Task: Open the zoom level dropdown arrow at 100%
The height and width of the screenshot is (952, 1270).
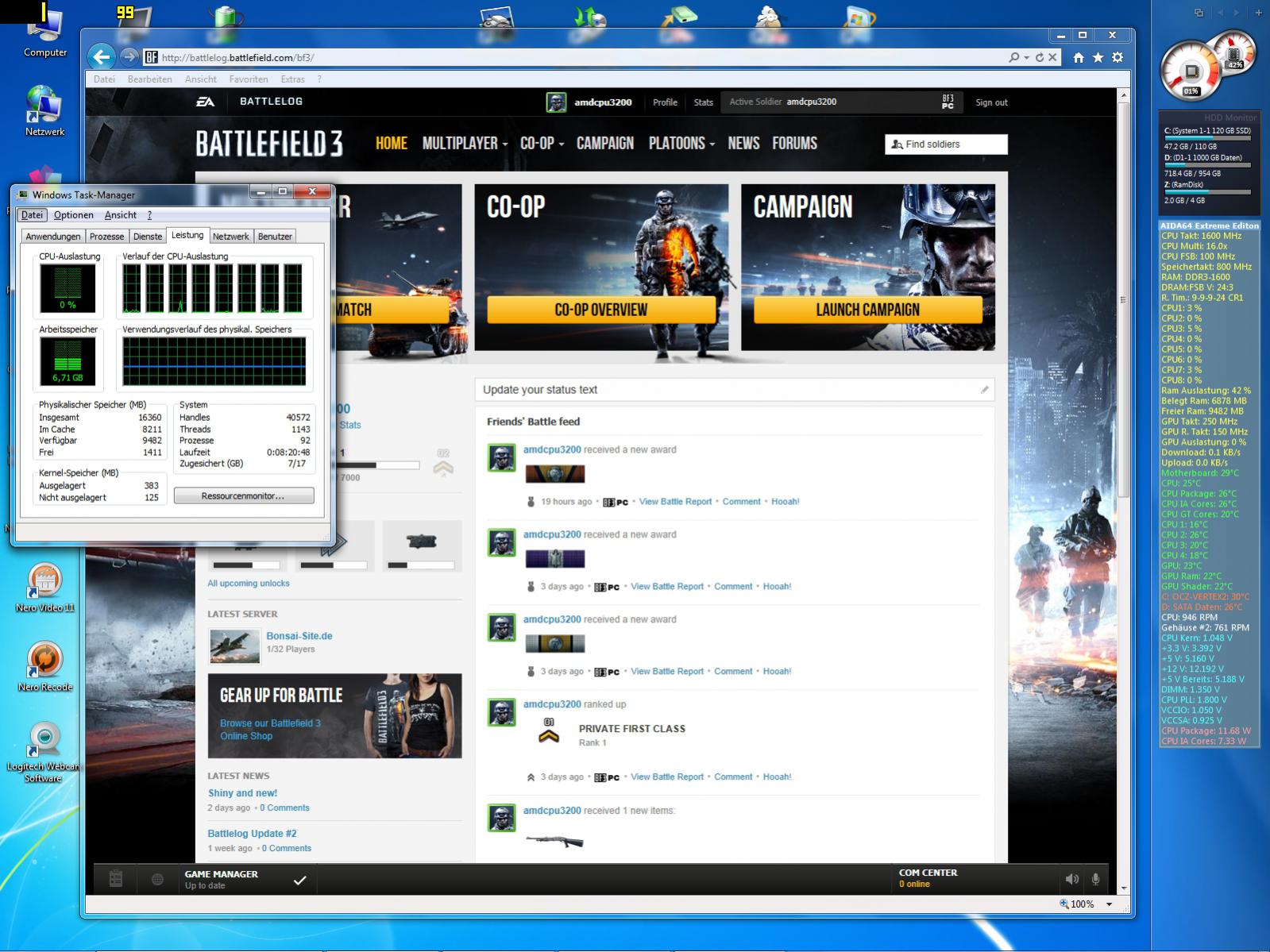Action: click(1110, 904)
